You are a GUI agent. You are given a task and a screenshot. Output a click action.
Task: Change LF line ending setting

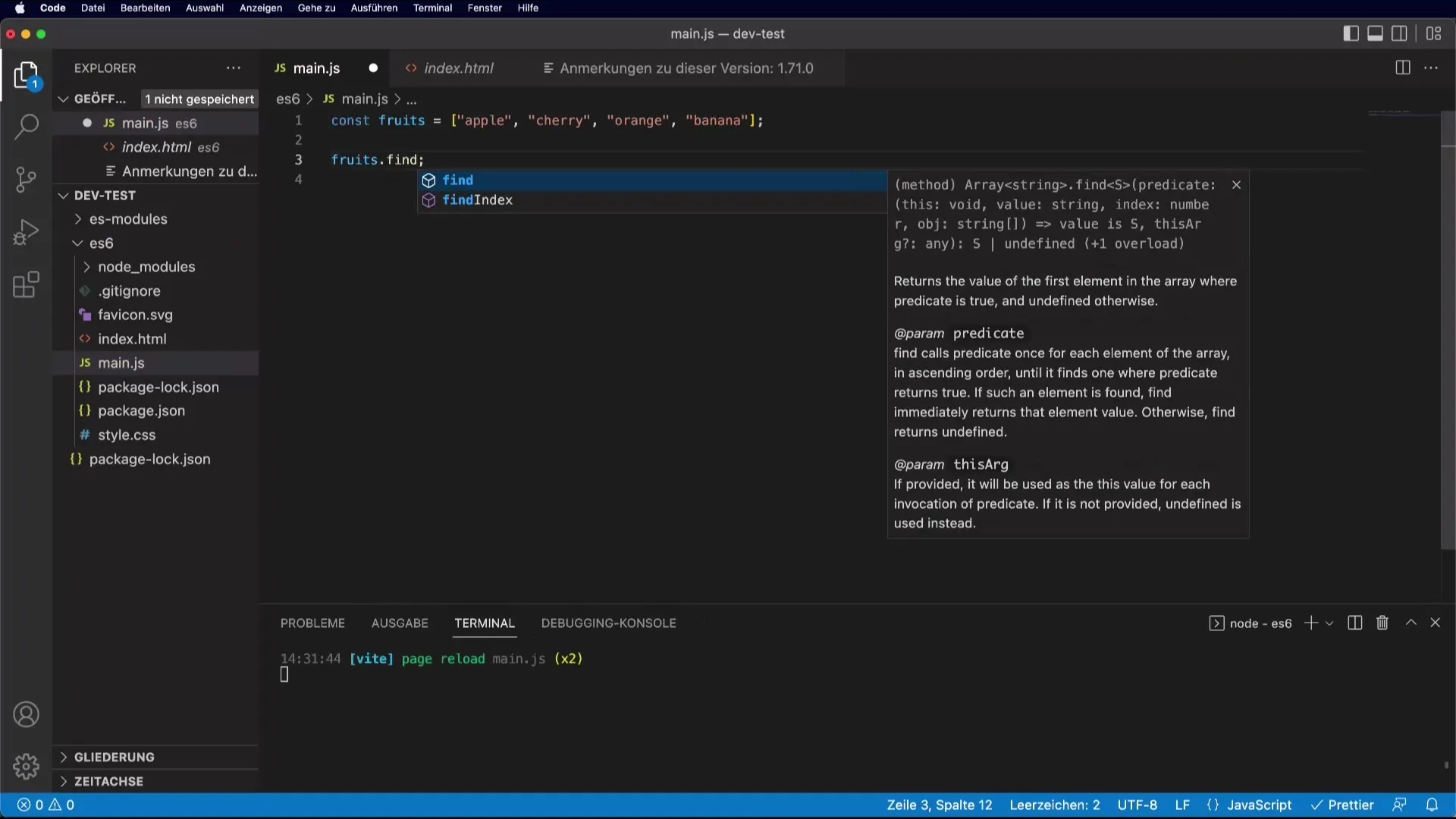tap(1182, 805)
